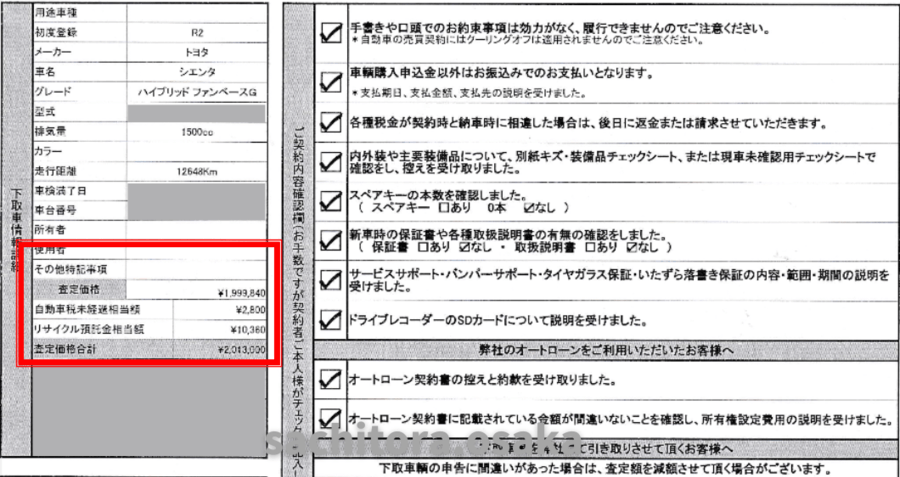Toggle the checkbox for 車両購入申込金 bank transfer payment
This screenshot has width=900, height=477.
pos(328,83)
